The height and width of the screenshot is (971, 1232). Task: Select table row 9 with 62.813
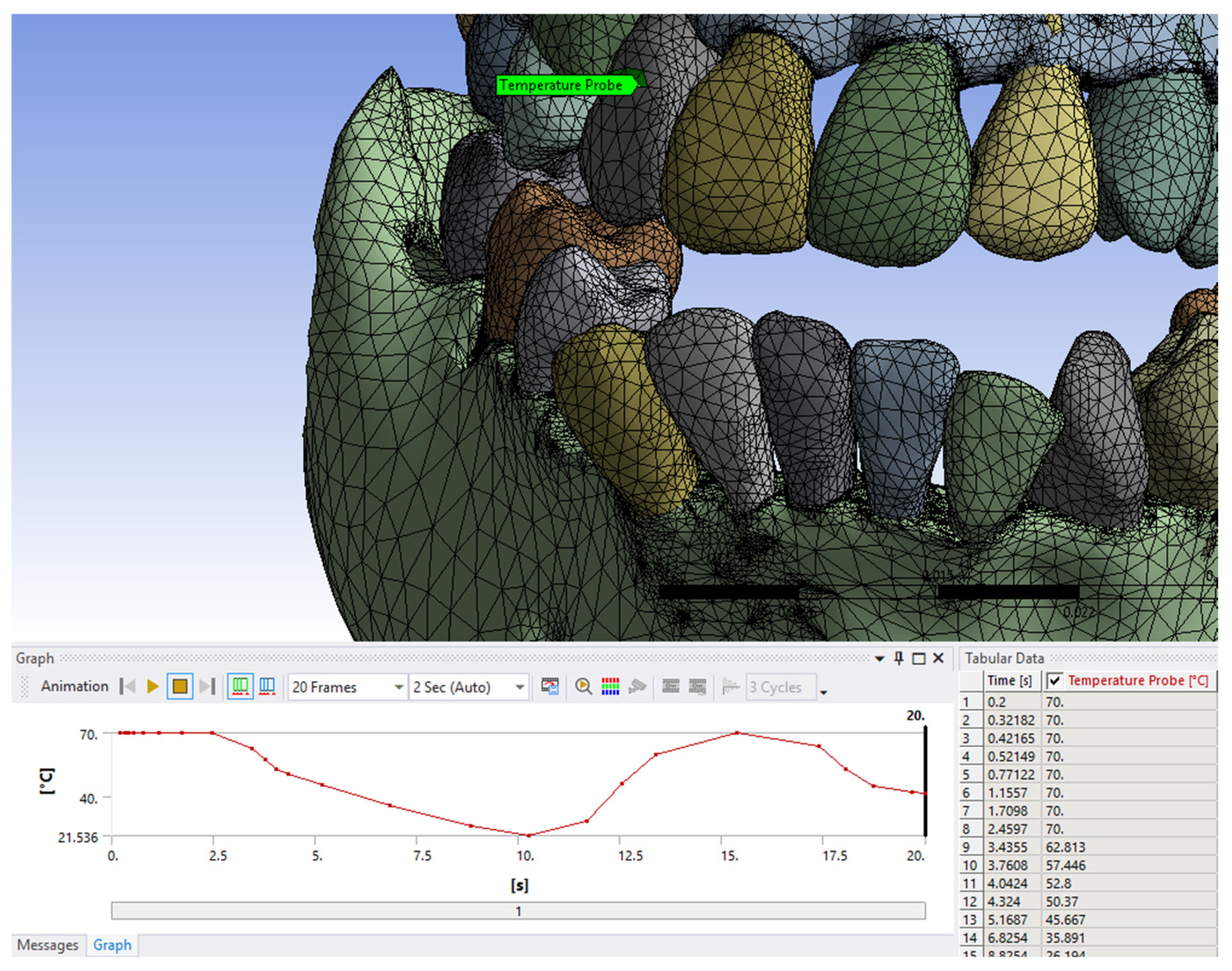(1065, 847)
